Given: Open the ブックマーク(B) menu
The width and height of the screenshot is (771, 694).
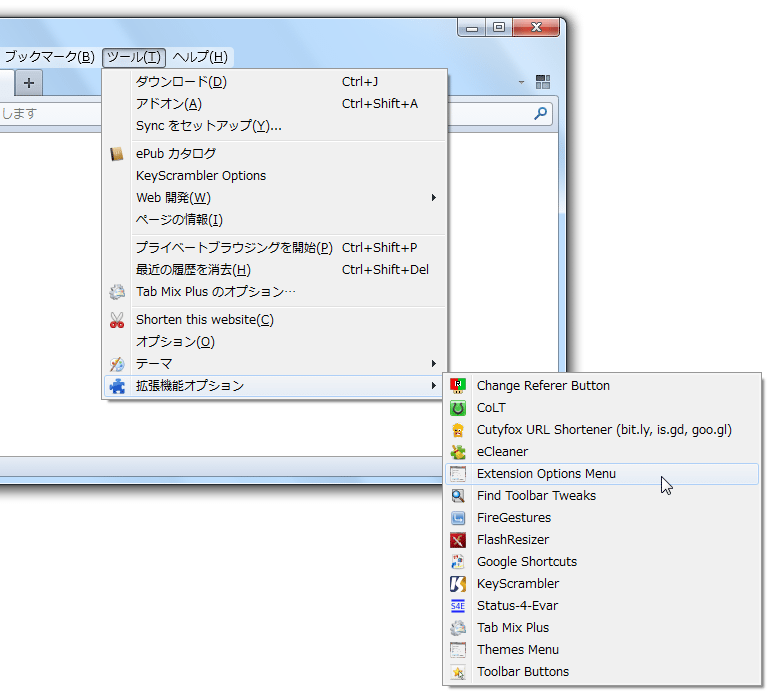Looking at the screenshot, I should [49, 57].
